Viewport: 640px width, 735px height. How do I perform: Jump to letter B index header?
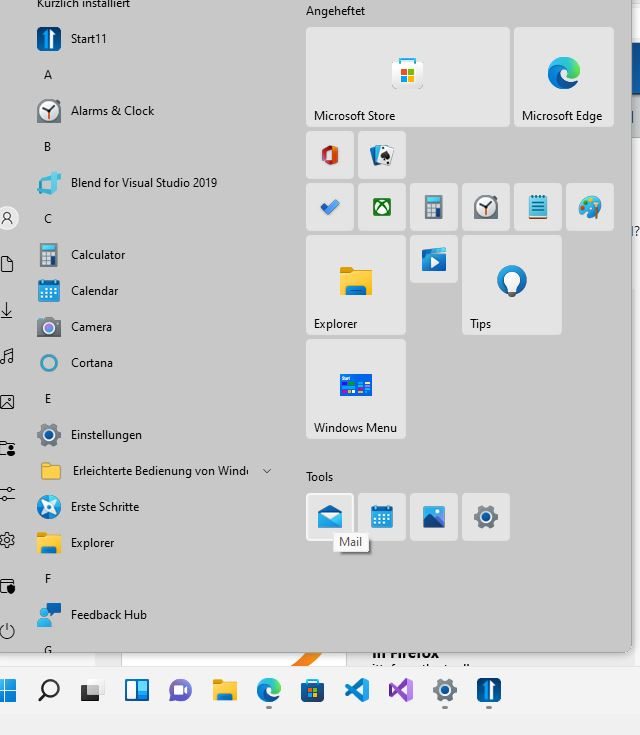click(x=47, y=147)
